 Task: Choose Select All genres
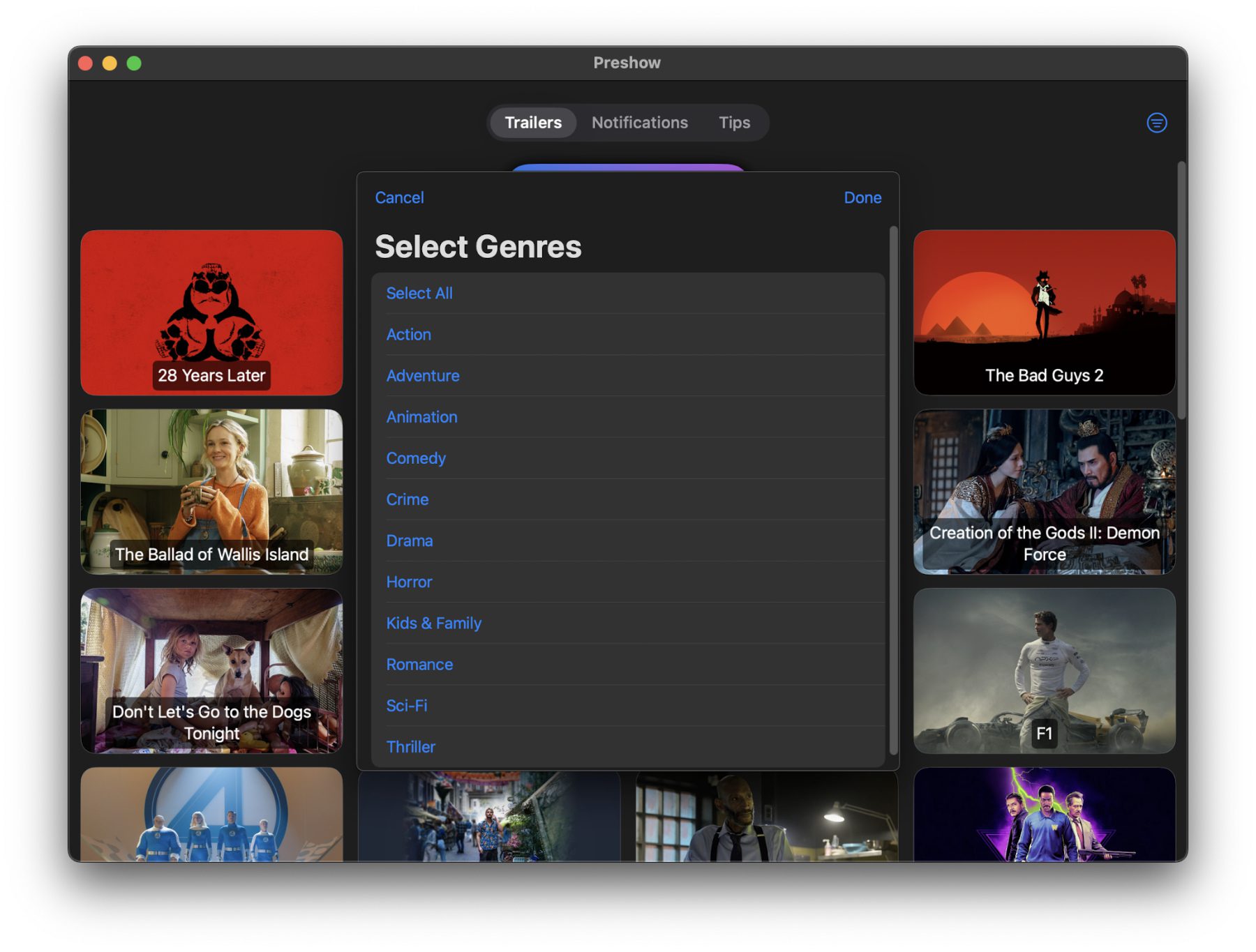(x=419, y=294)
